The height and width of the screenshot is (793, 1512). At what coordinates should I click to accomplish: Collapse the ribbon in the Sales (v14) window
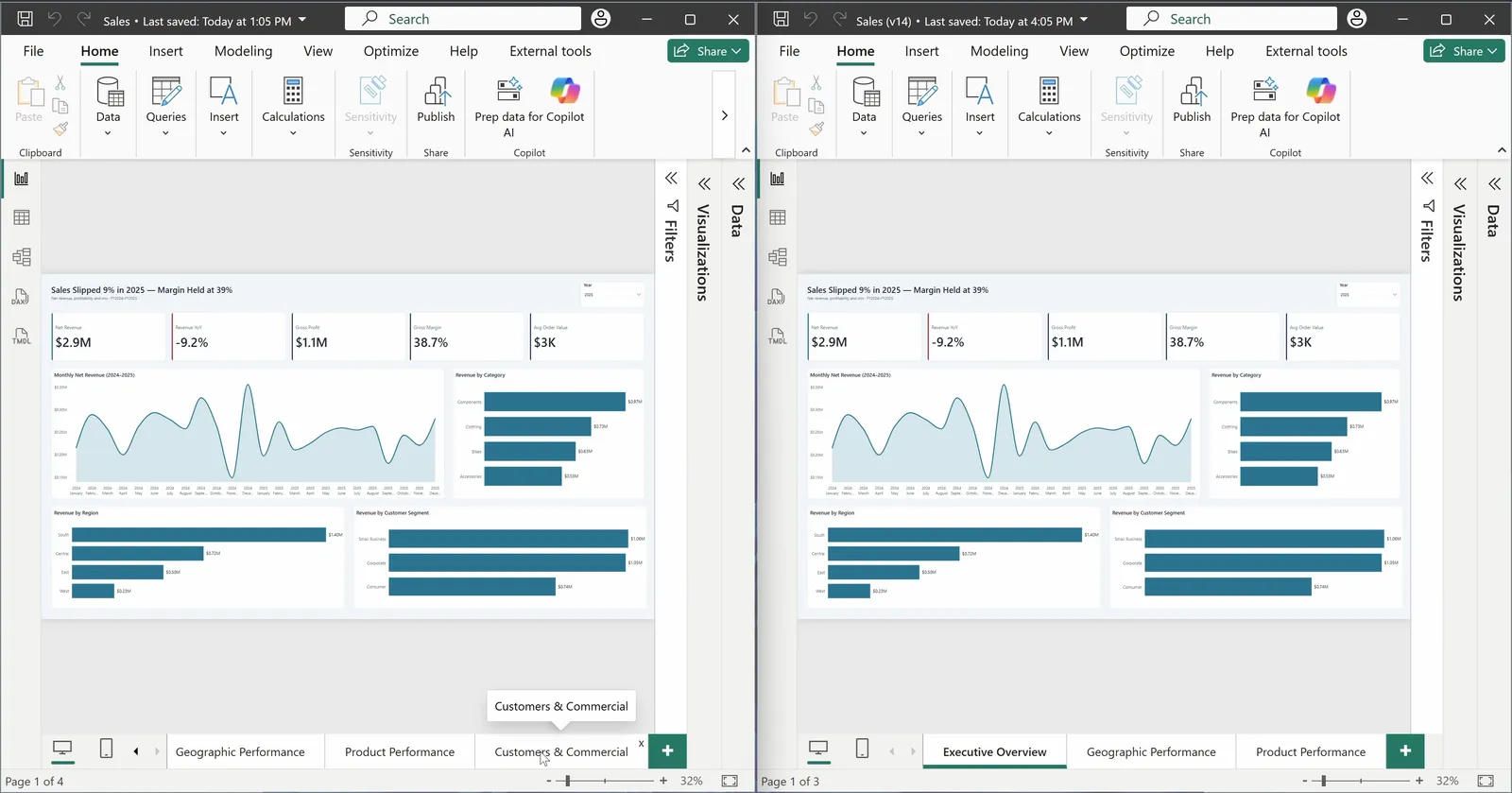pos(1502,150)
